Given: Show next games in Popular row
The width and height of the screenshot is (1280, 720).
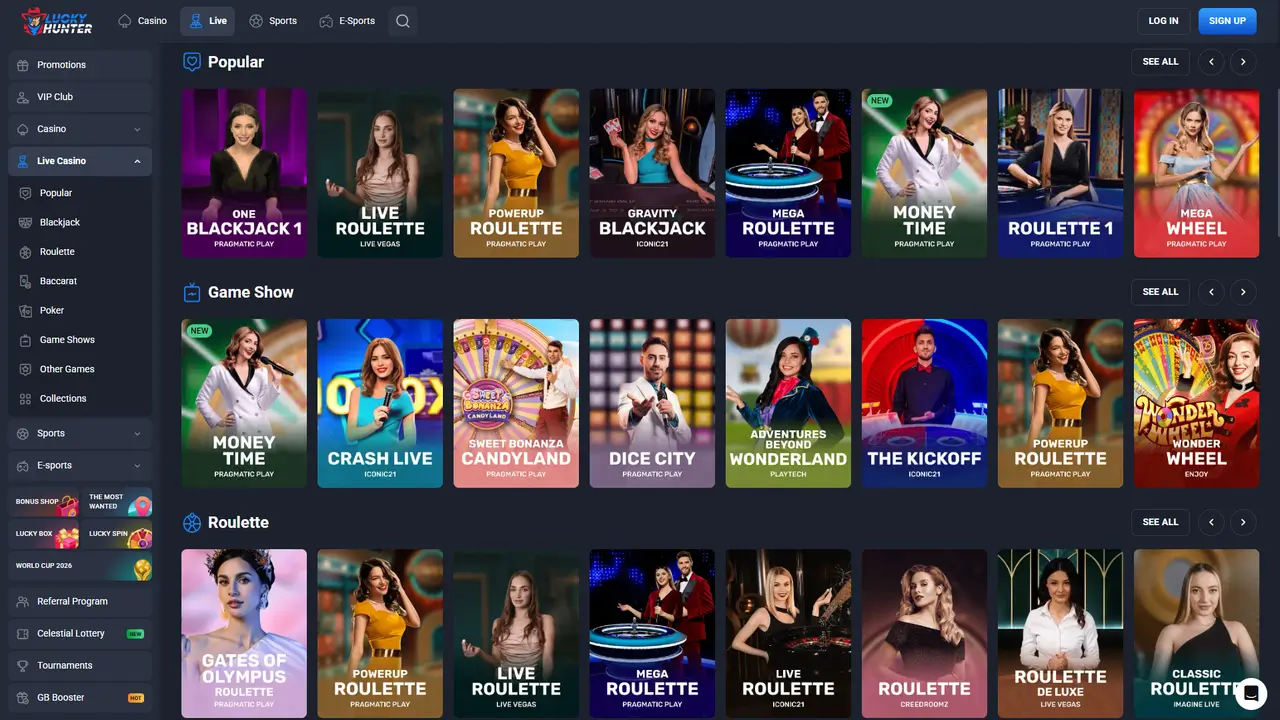Looking at the screenshot, I should tap(1243, 62).
